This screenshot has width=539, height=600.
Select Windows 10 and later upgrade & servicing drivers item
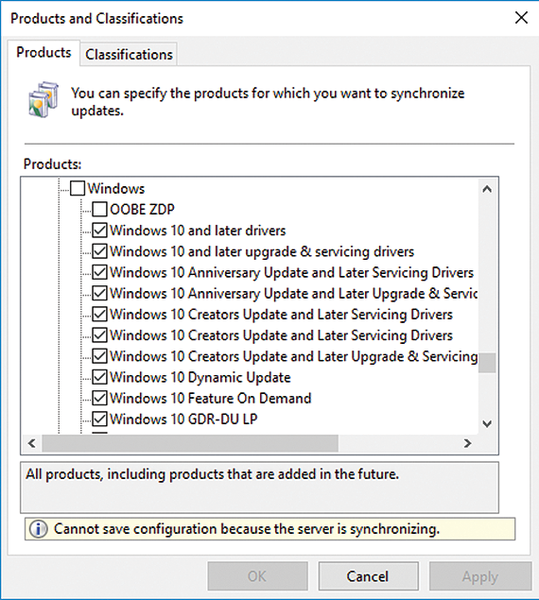click(x=262, y=251)
